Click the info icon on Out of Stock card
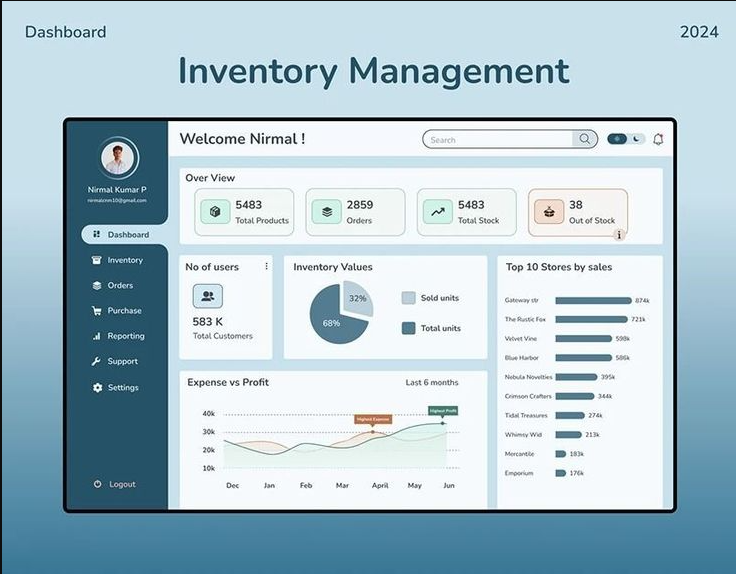This screenshot has height=574, width=736. tap(619, 235)
